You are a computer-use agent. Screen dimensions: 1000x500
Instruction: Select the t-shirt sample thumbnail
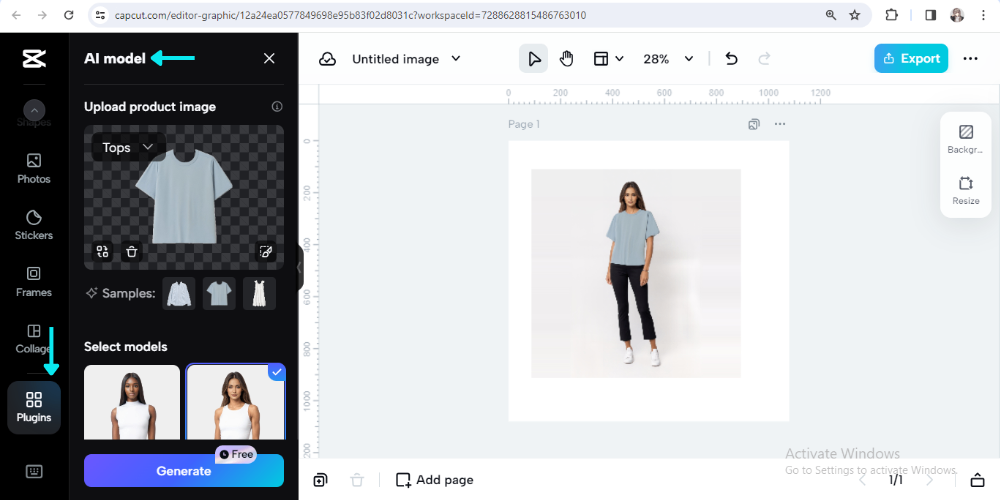(x=219, y=293)
